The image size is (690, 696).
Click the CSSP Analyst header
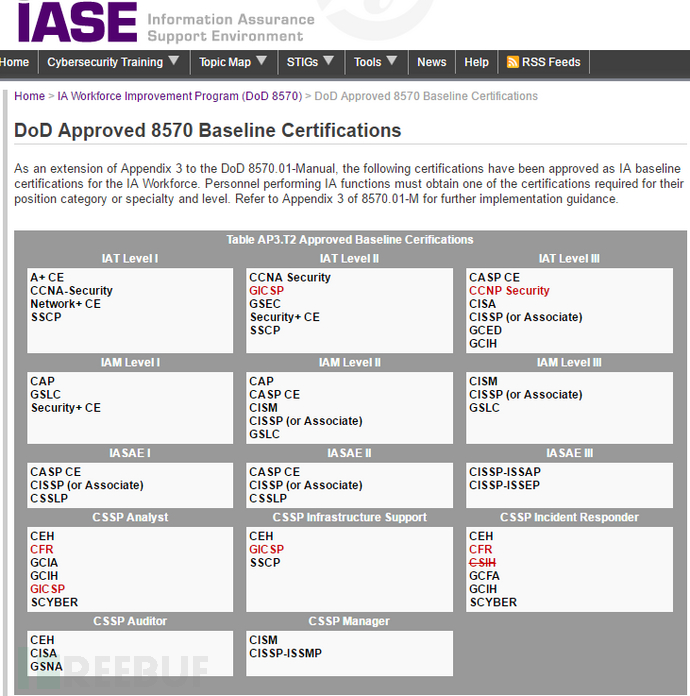pos(130,517)
